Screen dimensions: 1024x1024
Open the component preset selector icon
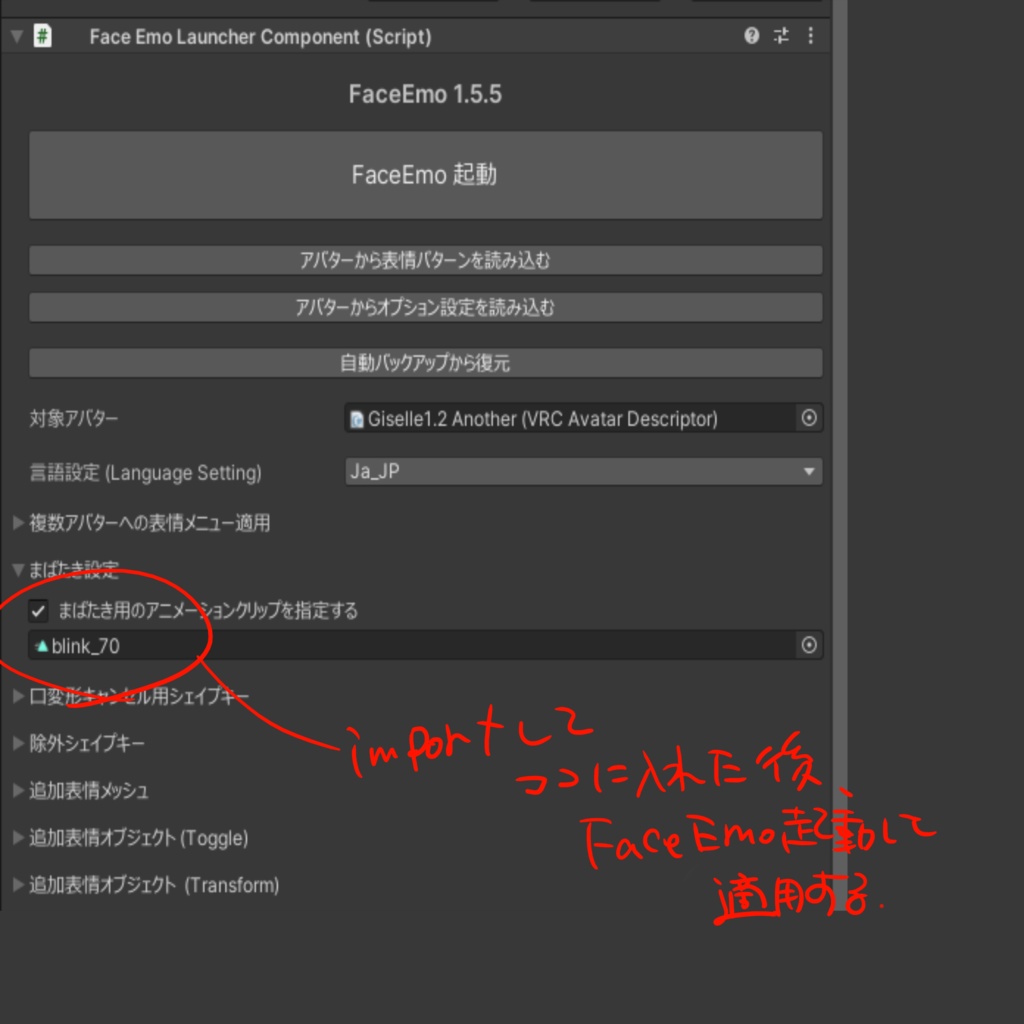781,35
